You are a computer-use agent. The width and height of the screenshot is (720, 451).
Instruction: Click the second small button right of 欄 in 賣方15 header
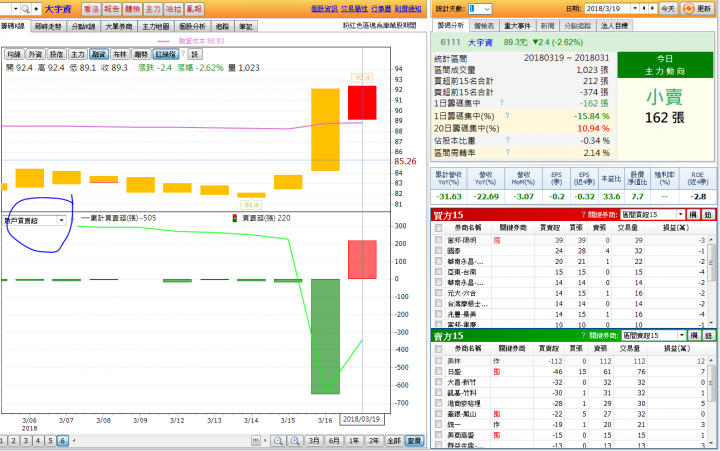[x=709, y=335]
